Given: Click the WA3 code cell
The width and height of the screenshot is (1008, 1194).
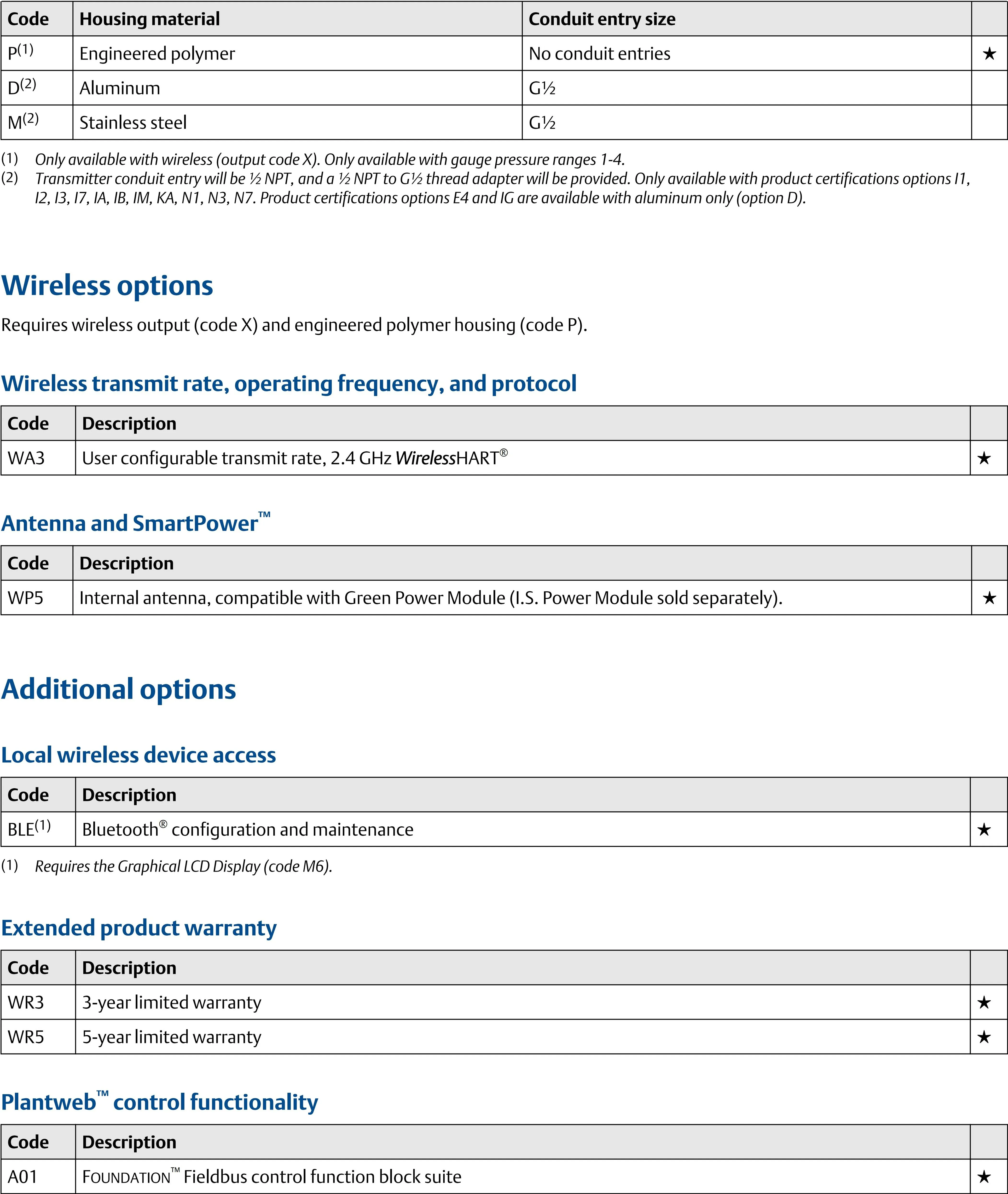Looking at the screenshot, I should [26, 458].
